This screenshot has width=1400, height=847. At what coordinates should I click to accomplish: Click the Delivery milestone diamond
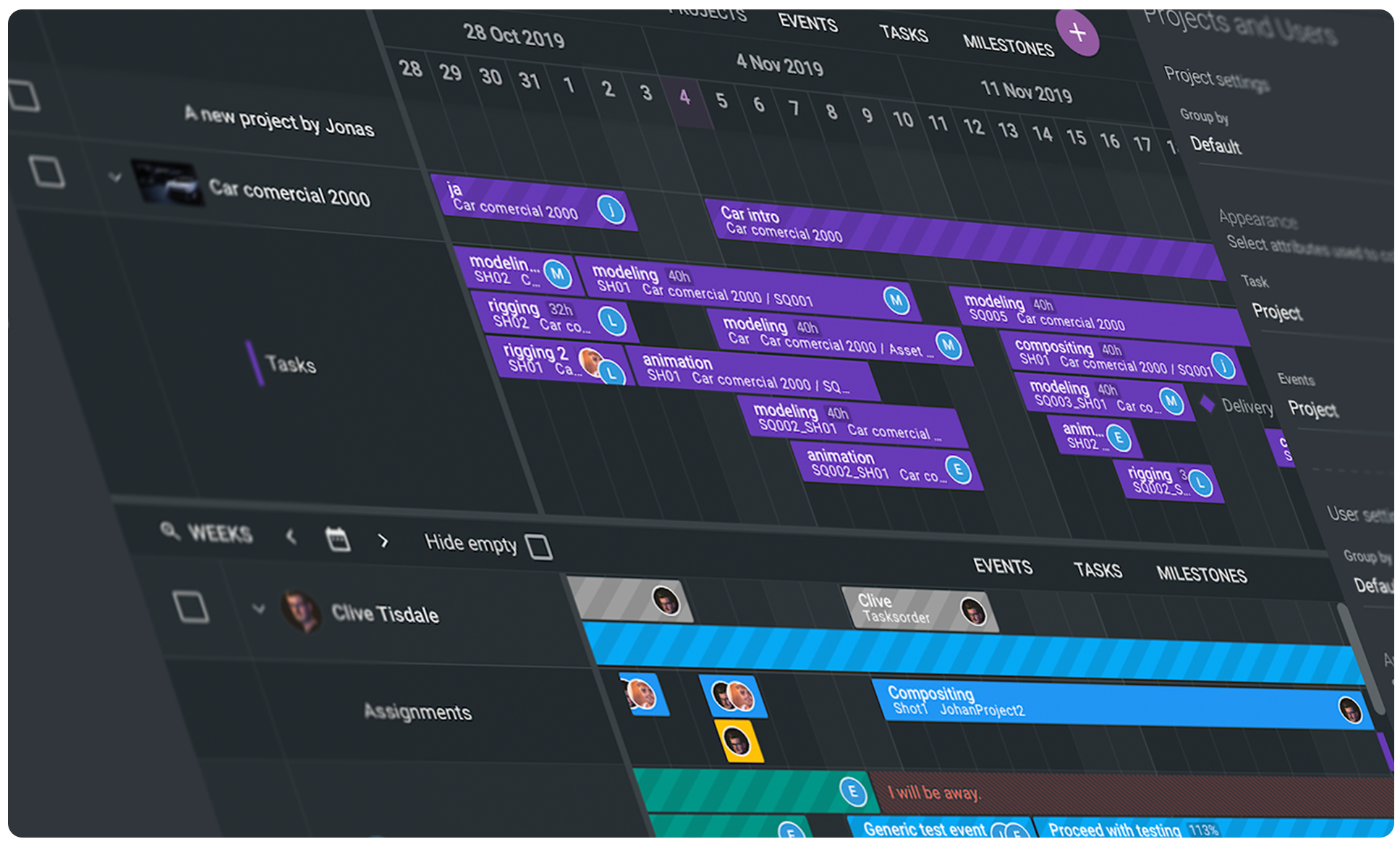(x=1207, y=403)
